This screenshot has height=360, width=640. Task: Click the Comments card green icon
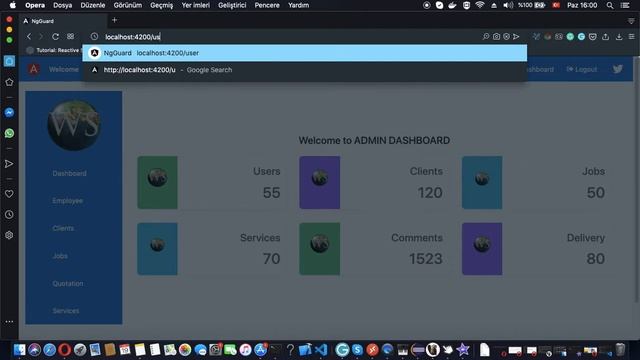pos(320,249)
